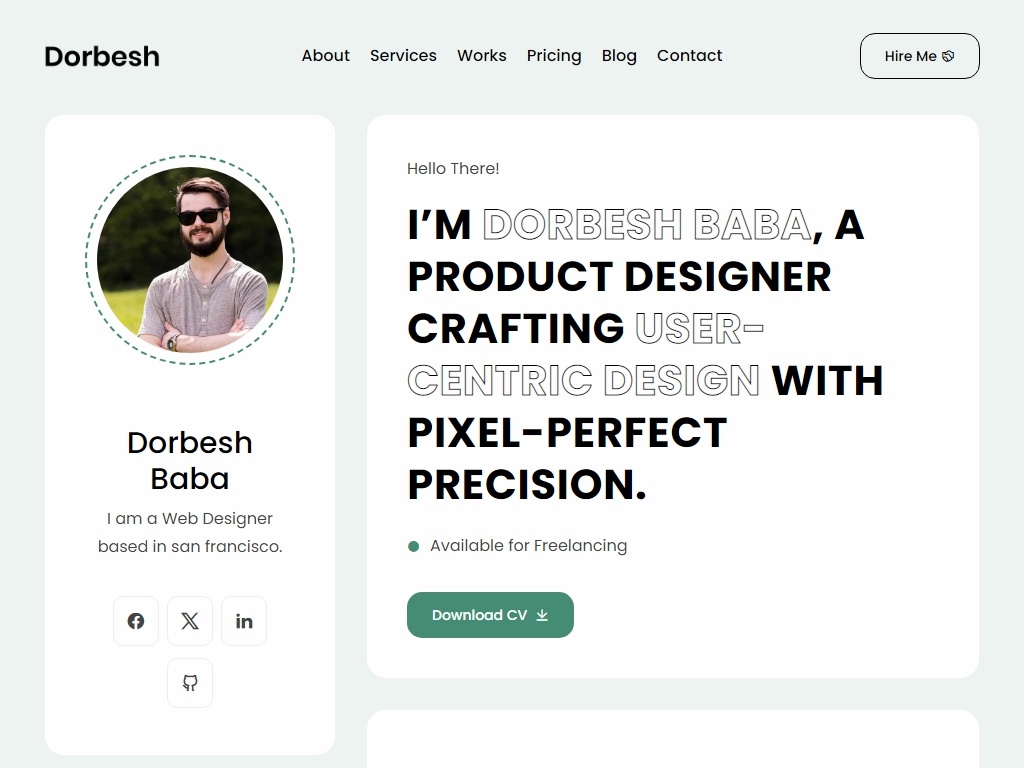The height and width of the screenshot is (768, 1024).
Task: Click the handshake icon in Hire Me
Action: click(948, 56)
